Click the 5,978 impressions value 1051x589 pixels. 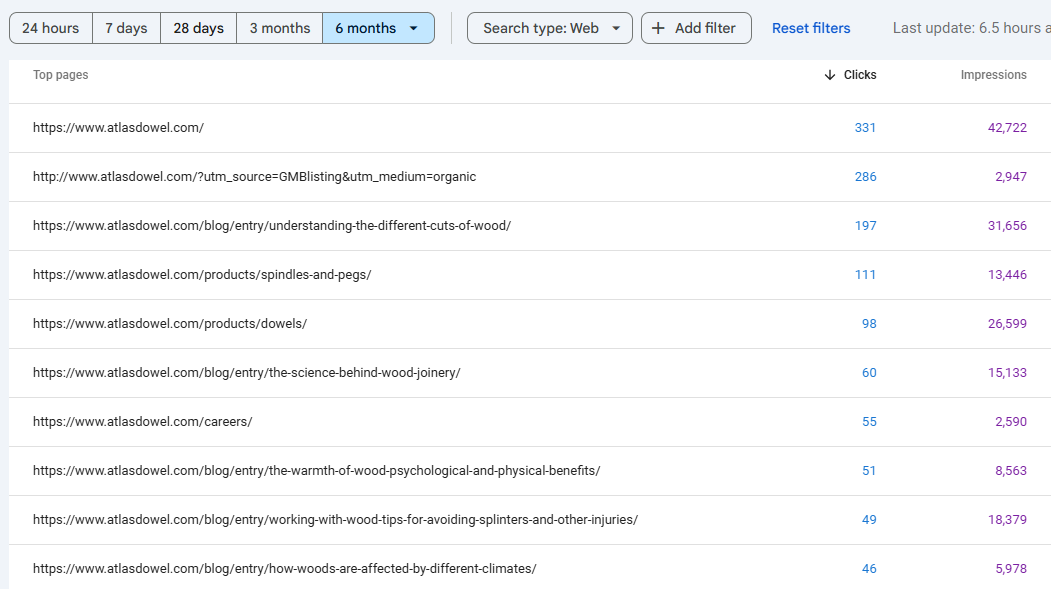pos(1011,568)
